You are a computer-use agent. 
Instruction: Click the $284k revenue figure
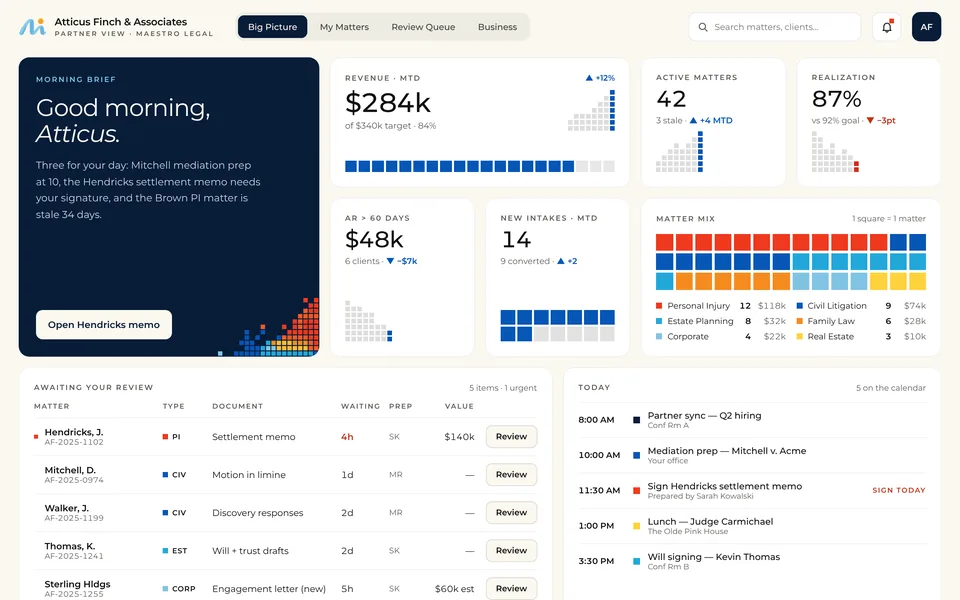coord(388,102)
